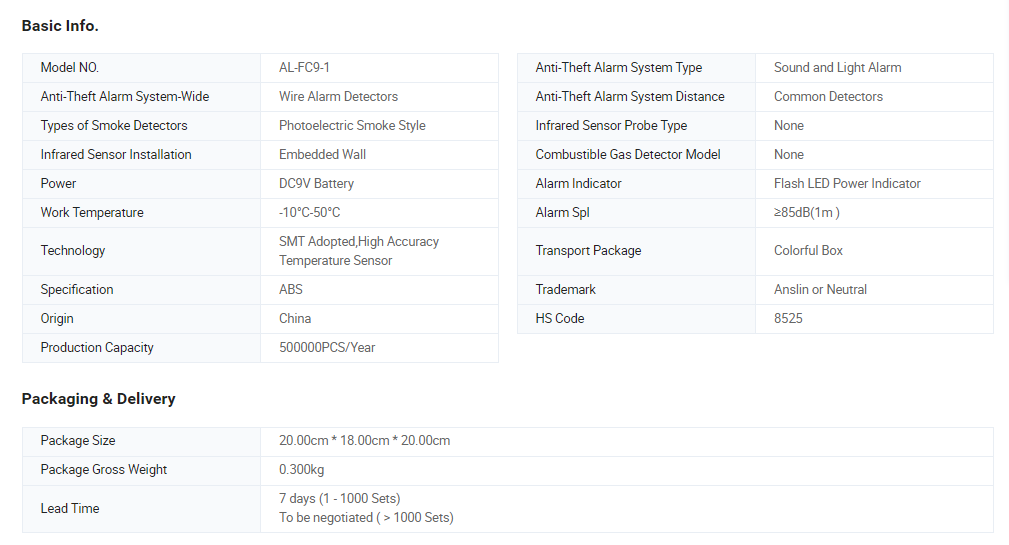Click the package size dimensions value

[x=364, y=441]
